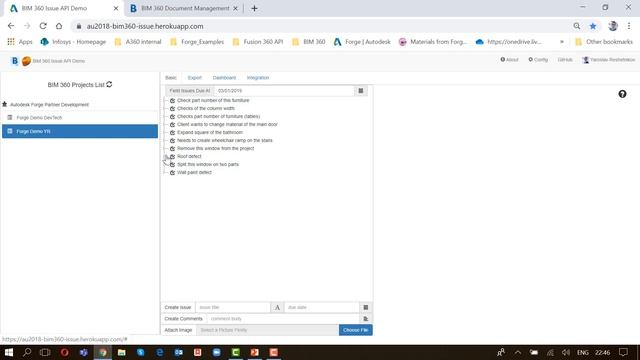The width and height of the screenshot is (640, 360).
Task: Click the orange Forge logo in header
Action: [26, 61]
